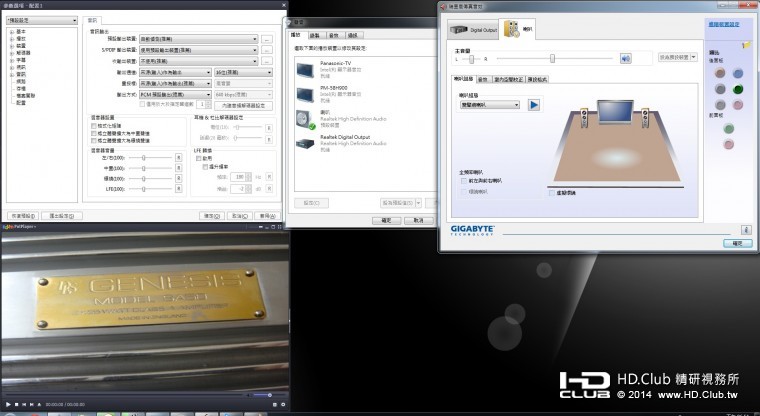The width and height of the screenshot is (760, 416).
Task: Click the Stop button in PotPlayer
Action: coord(16,404)
